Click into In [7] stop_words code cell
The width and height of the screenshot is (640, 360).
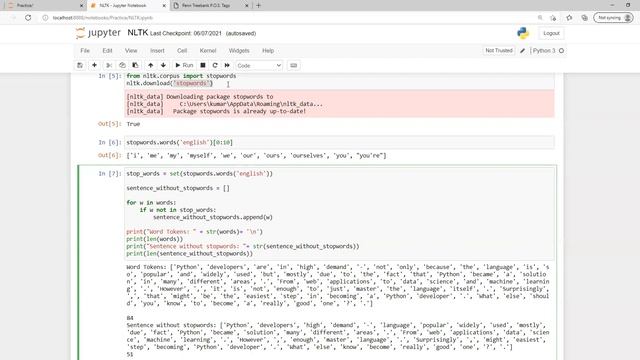pyautogui.click(x=340, y=213)
